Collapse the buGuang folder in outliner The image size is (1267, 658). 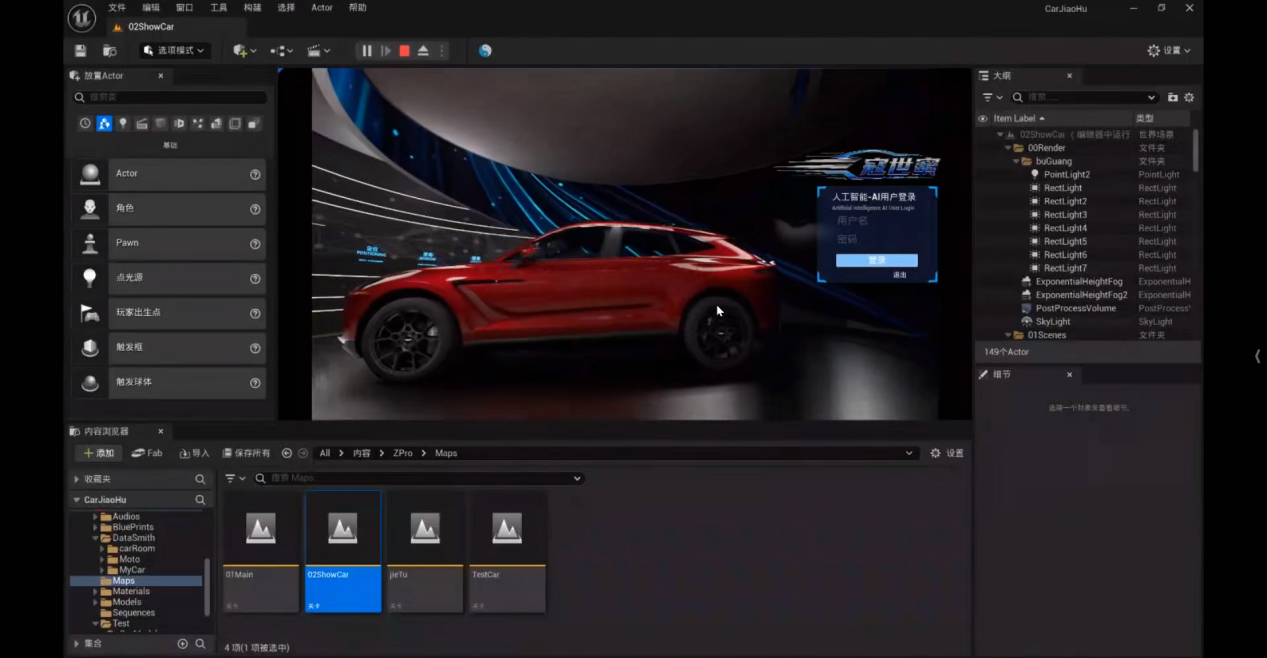[x=1017, y=161]
